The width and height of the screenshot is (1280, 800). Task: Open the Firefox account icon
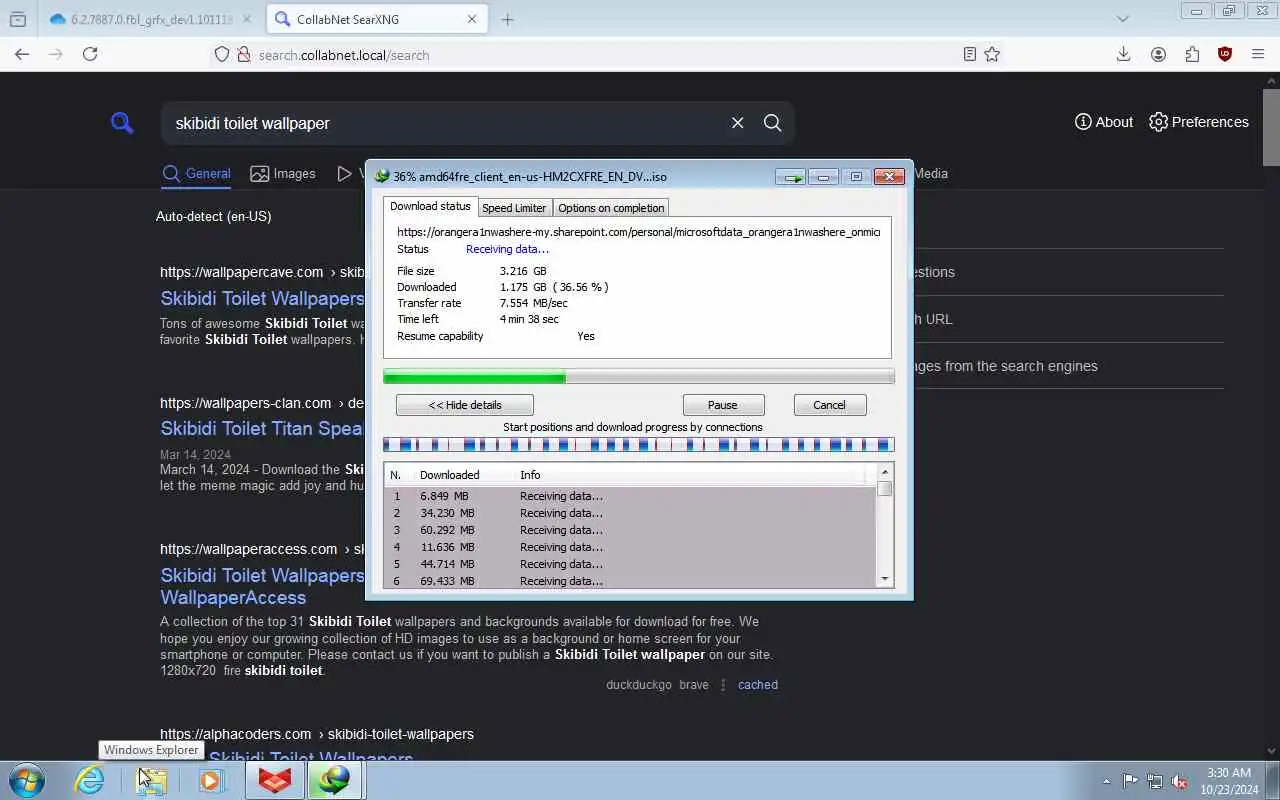(x=1158, y=54)
